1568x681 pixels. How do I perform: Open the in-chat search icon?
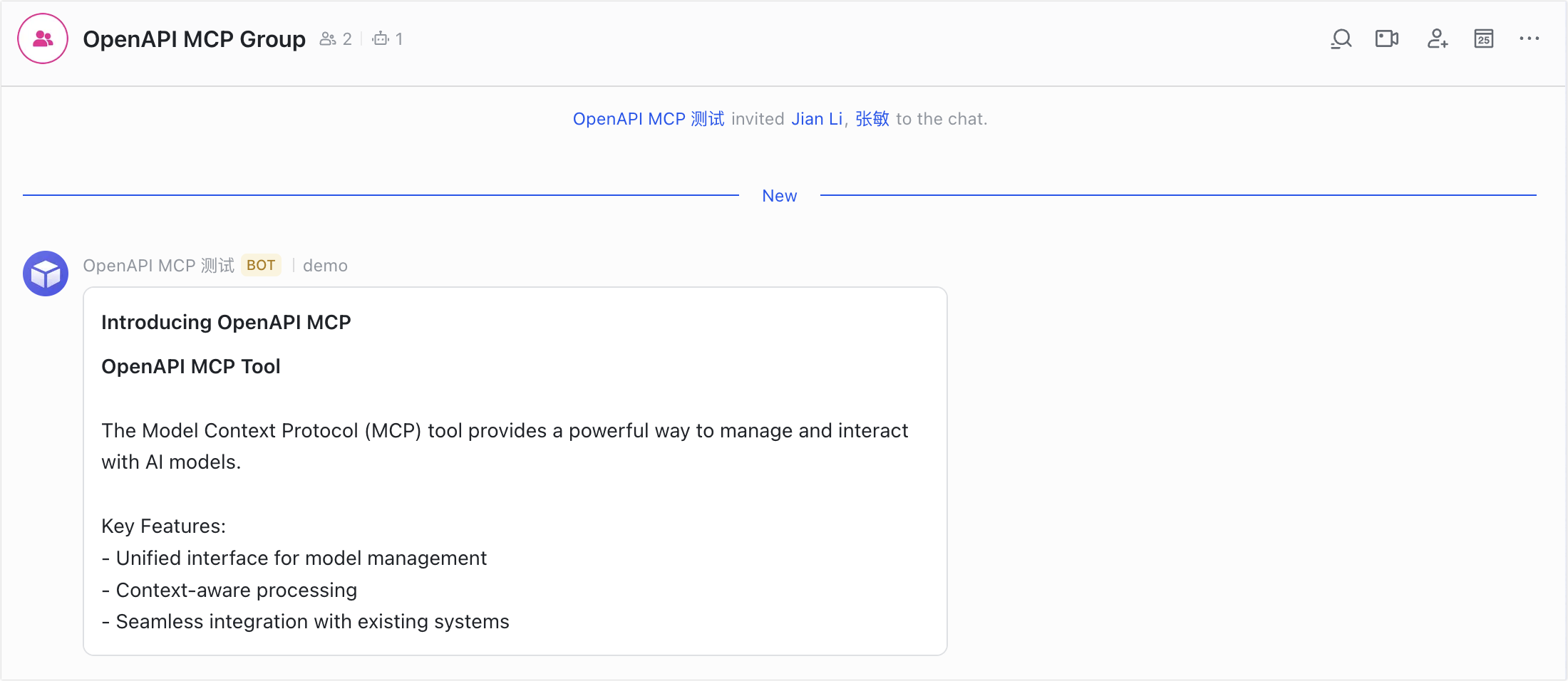[1341, 39]
